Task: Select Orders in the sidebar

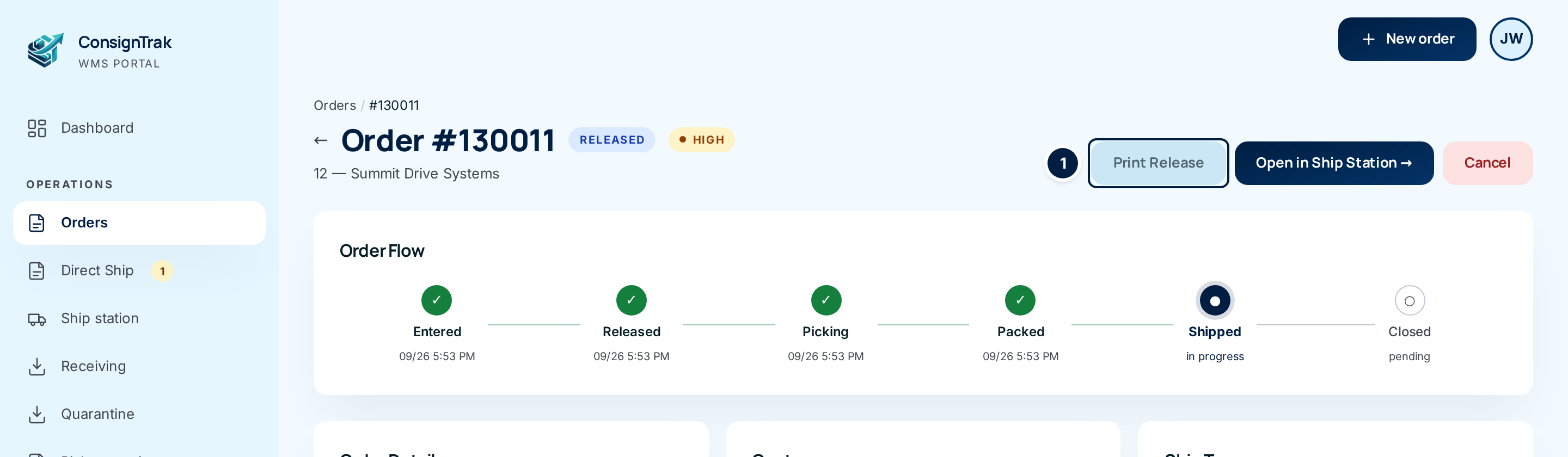Action: [139, 223]
